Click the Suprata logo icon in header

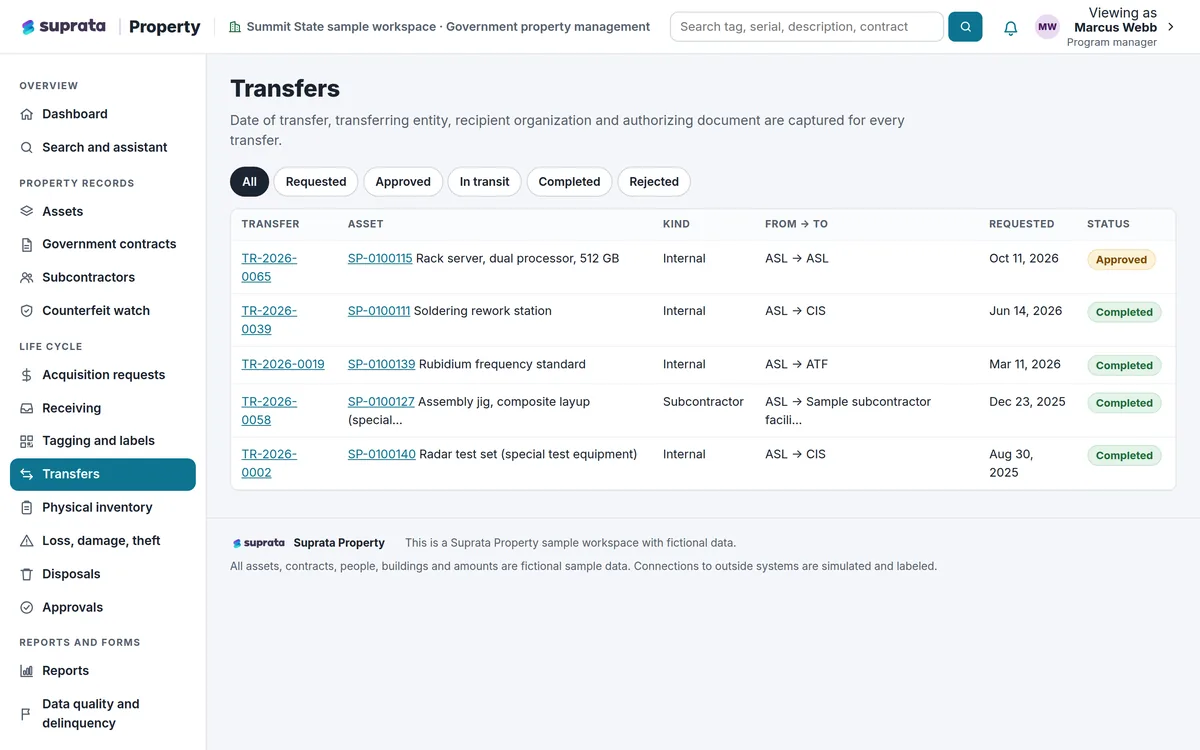[28, 27]
